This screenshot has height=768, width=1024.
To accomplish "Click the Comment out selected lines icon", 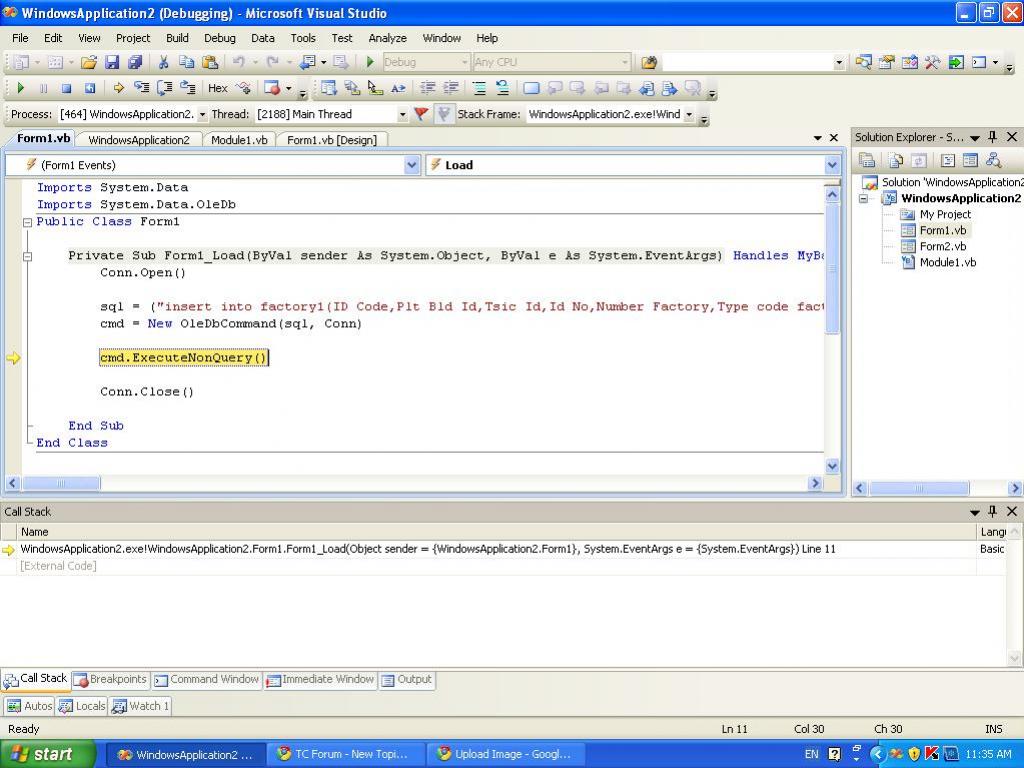I will [479, 88].
